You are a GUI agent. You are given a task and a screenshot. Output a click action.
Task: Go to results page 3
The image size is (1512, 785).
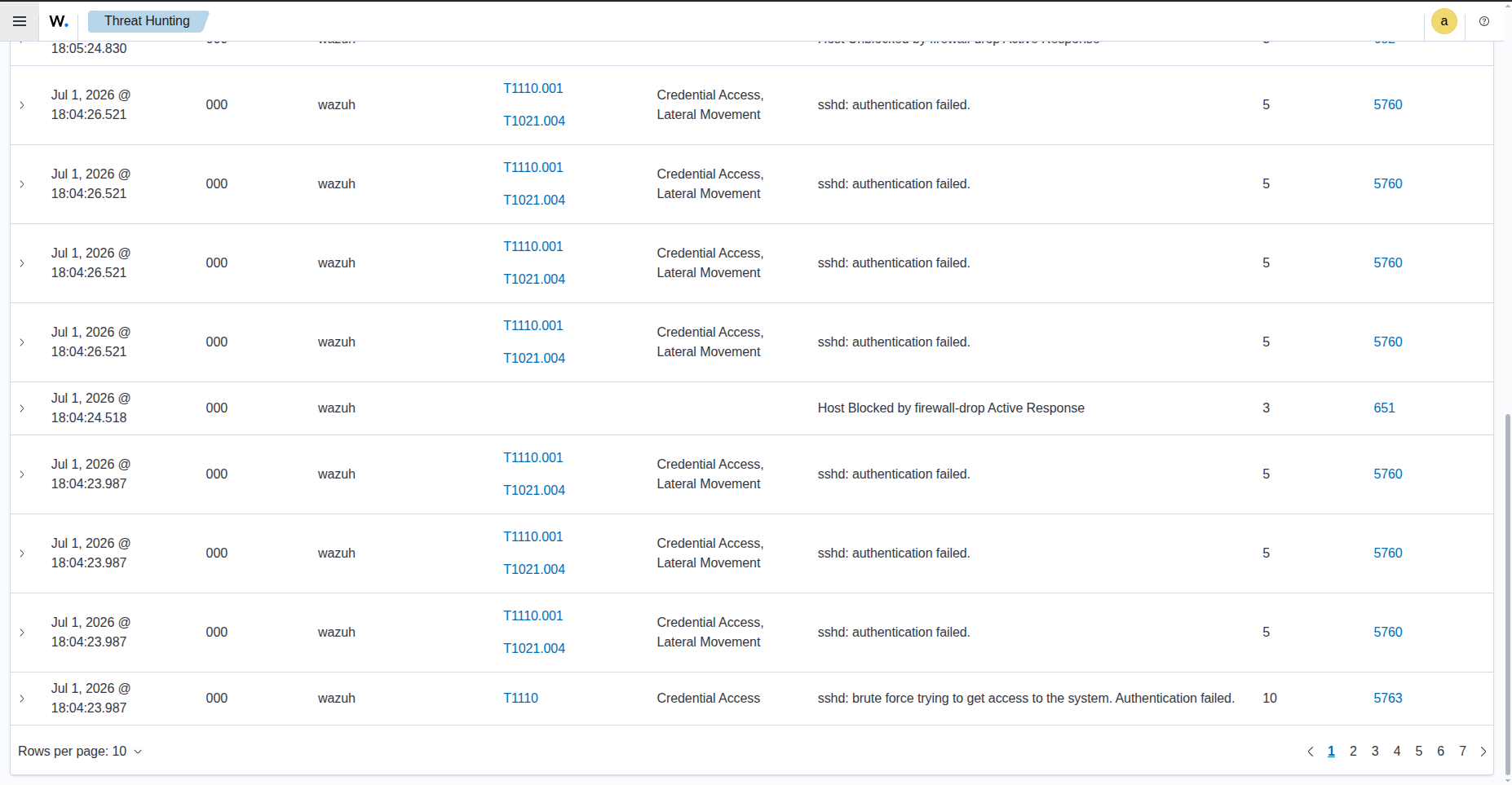(1375, 752)
